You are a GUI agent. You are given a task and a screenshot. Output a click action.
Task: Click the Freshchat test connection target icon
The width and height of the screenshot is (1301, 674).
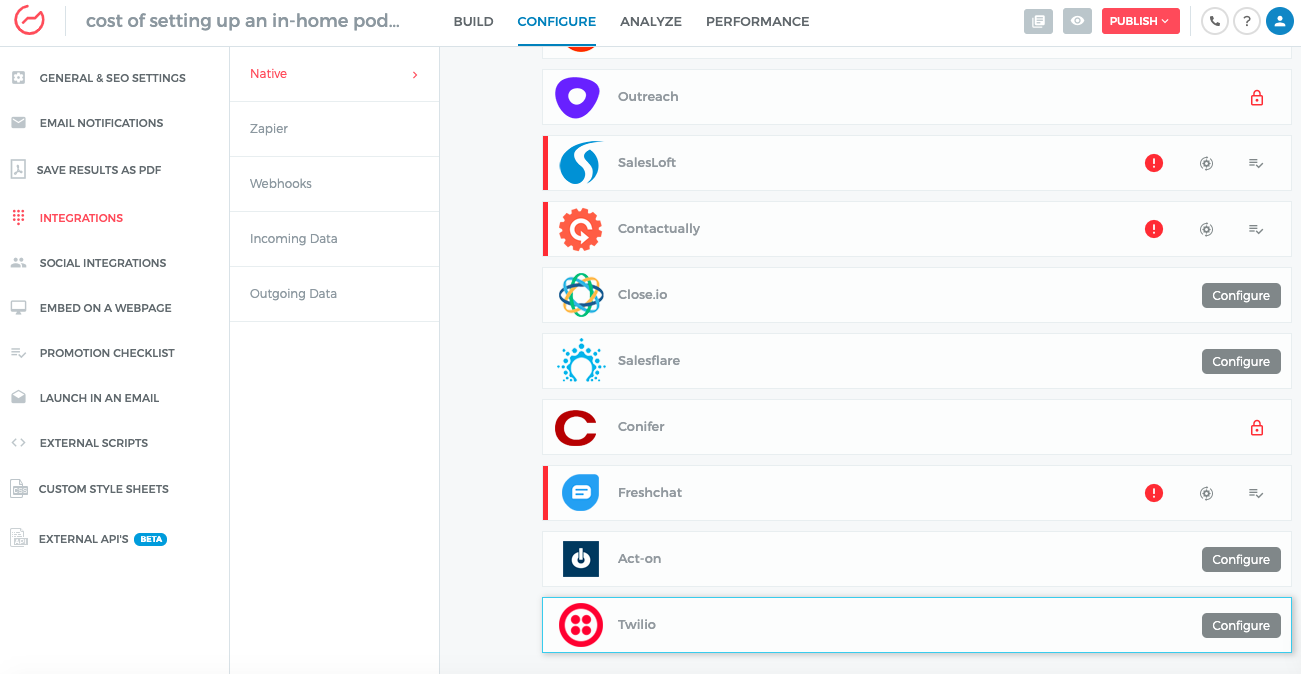click(x=1206, y=493)
